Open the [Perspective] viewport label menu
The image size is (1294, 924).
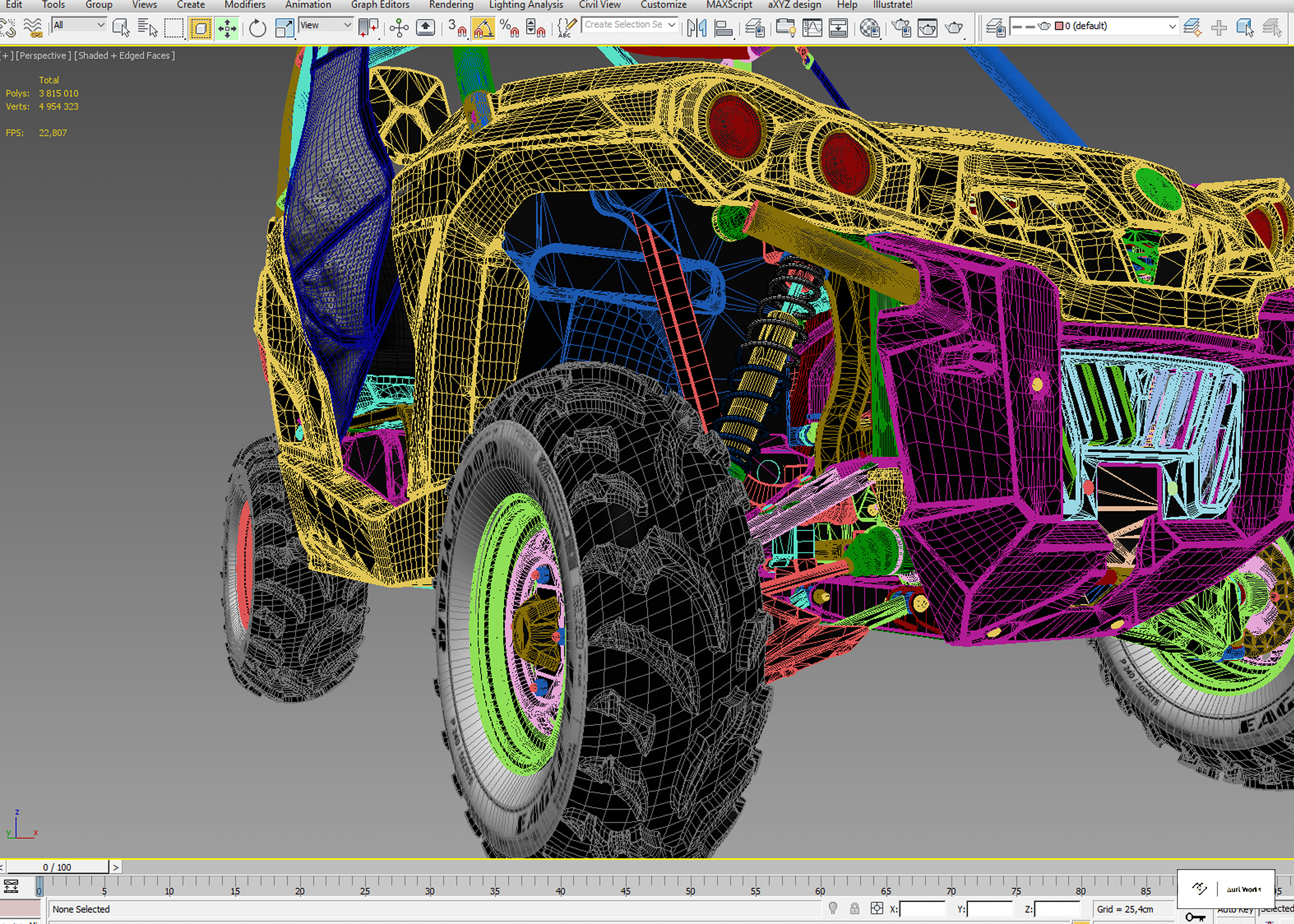click(x=43, y=55)
